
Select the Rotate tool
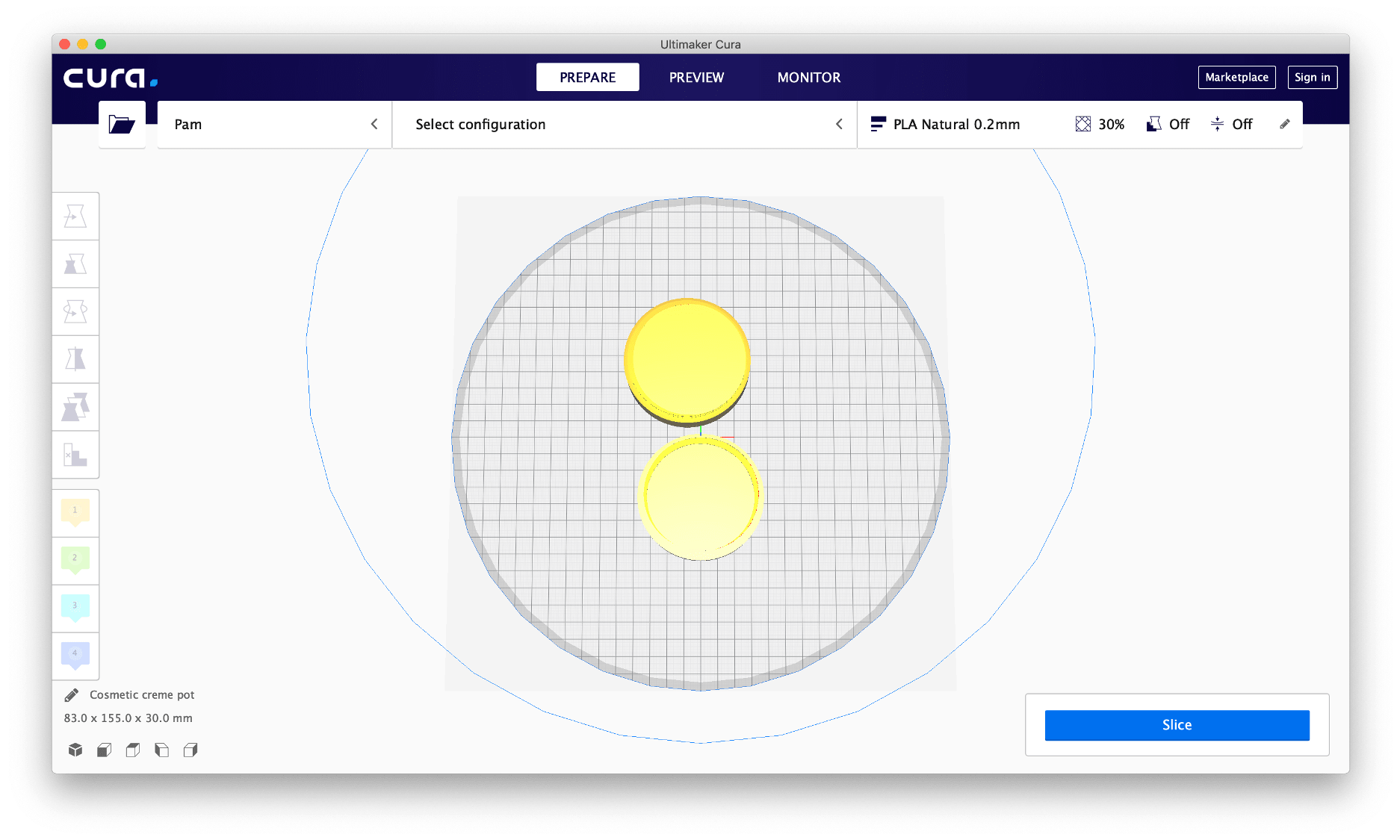click(75, 312)
